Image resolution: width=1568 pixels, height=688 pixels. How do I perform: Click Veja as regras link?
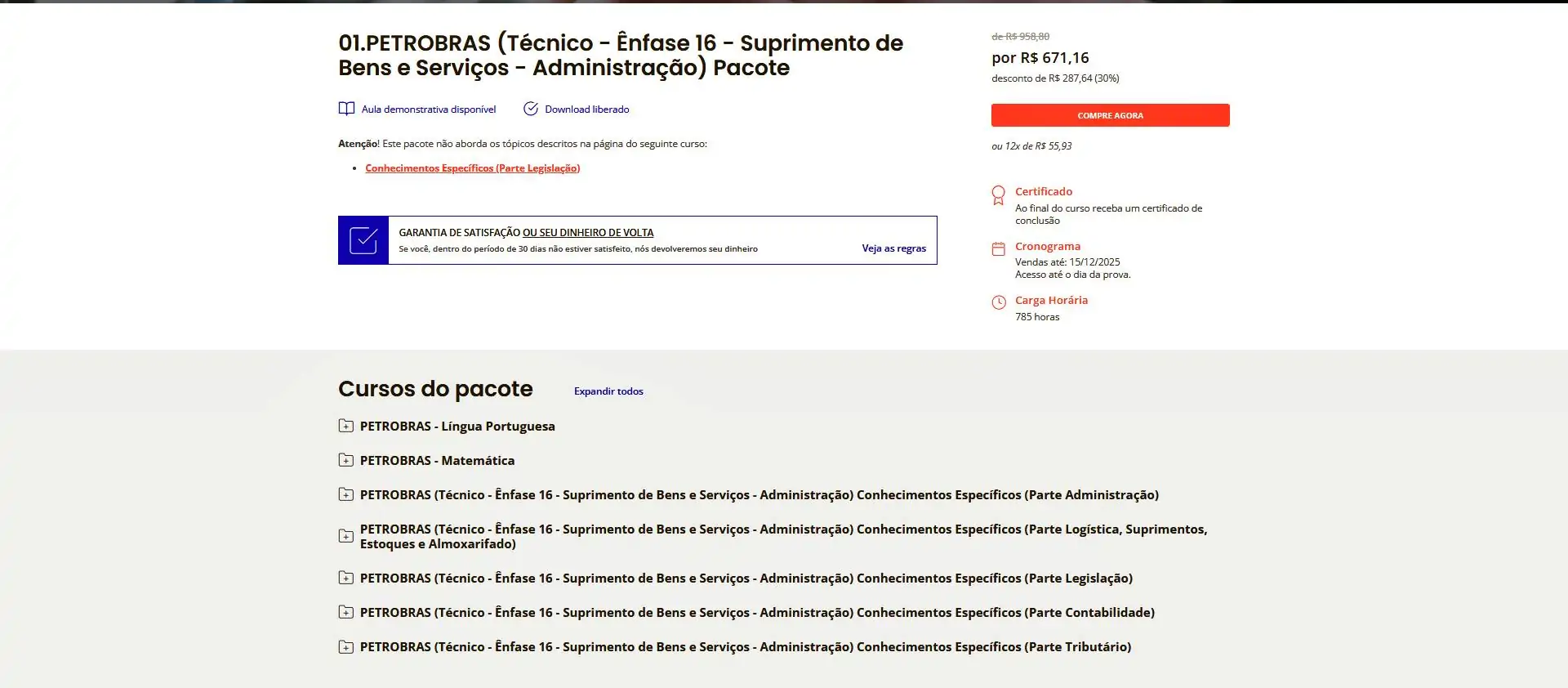coord(893,248)
